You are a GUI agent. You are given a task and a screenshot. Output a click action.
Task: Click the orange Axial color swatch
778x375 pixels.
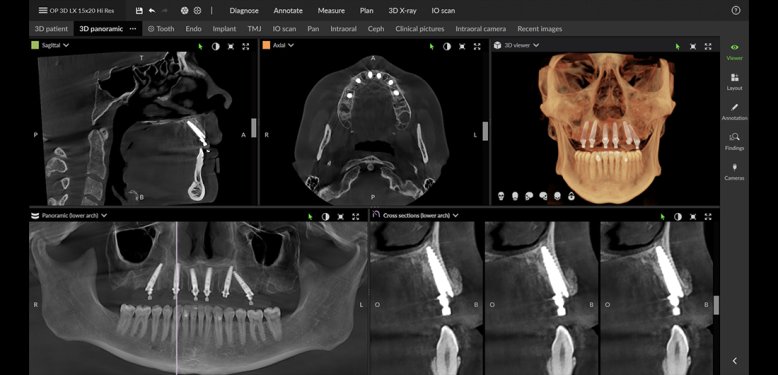coord(266,45)
